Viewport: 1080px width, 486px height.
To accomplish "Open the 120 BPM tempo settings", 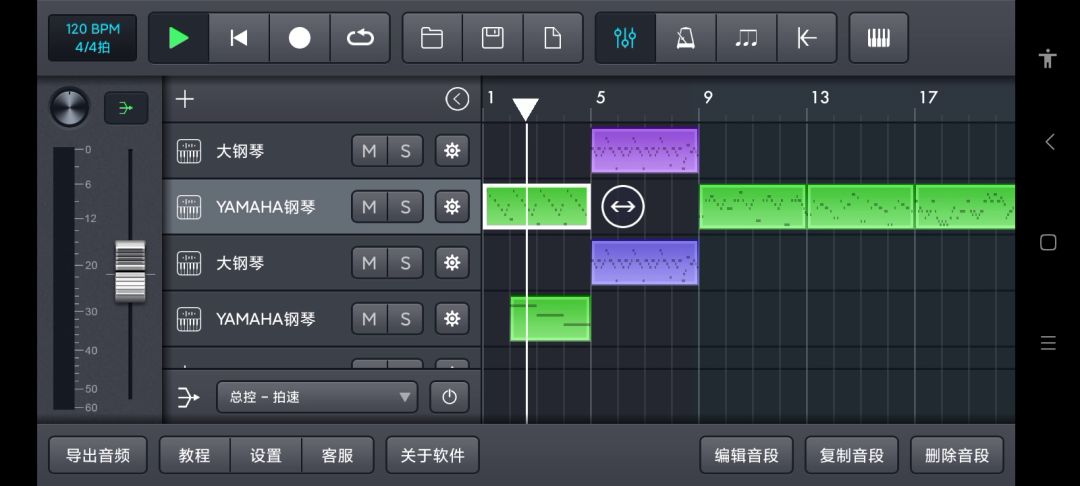I will click(x=92, y=38).
